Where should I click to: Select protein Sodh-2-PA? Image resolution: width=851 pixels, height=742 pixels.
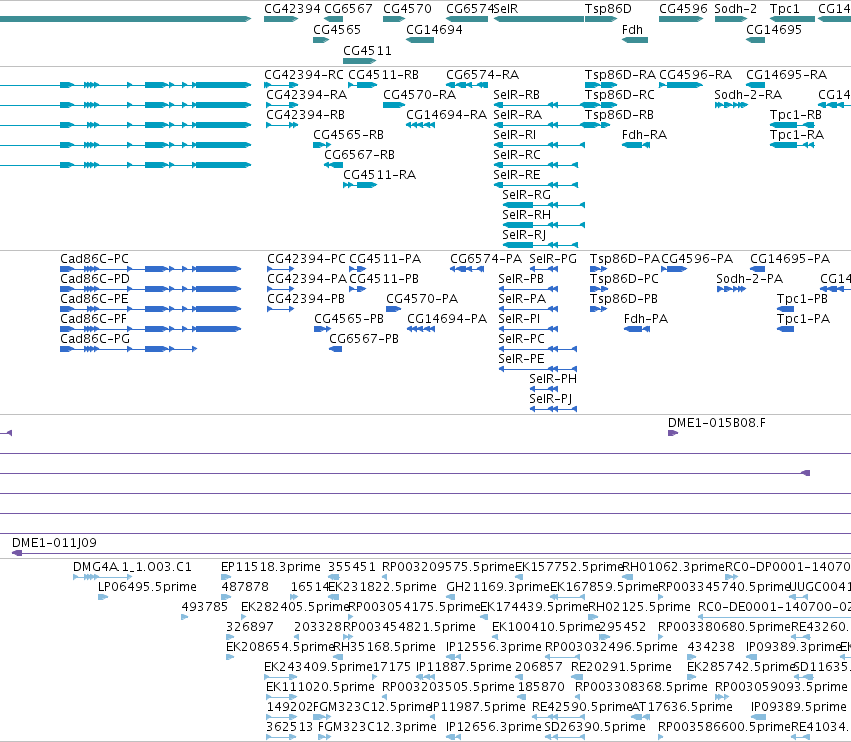731,289
